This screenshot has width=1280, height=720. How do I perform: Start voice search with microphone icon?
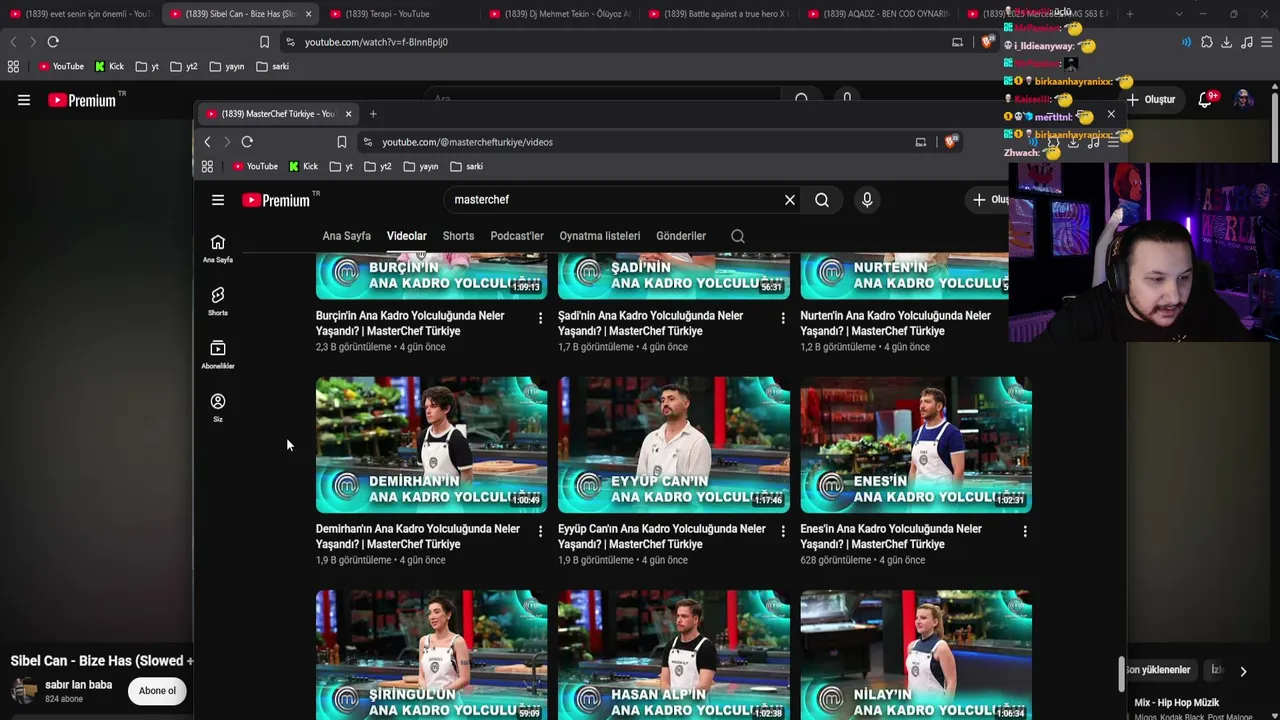click(x=867, y=200)
